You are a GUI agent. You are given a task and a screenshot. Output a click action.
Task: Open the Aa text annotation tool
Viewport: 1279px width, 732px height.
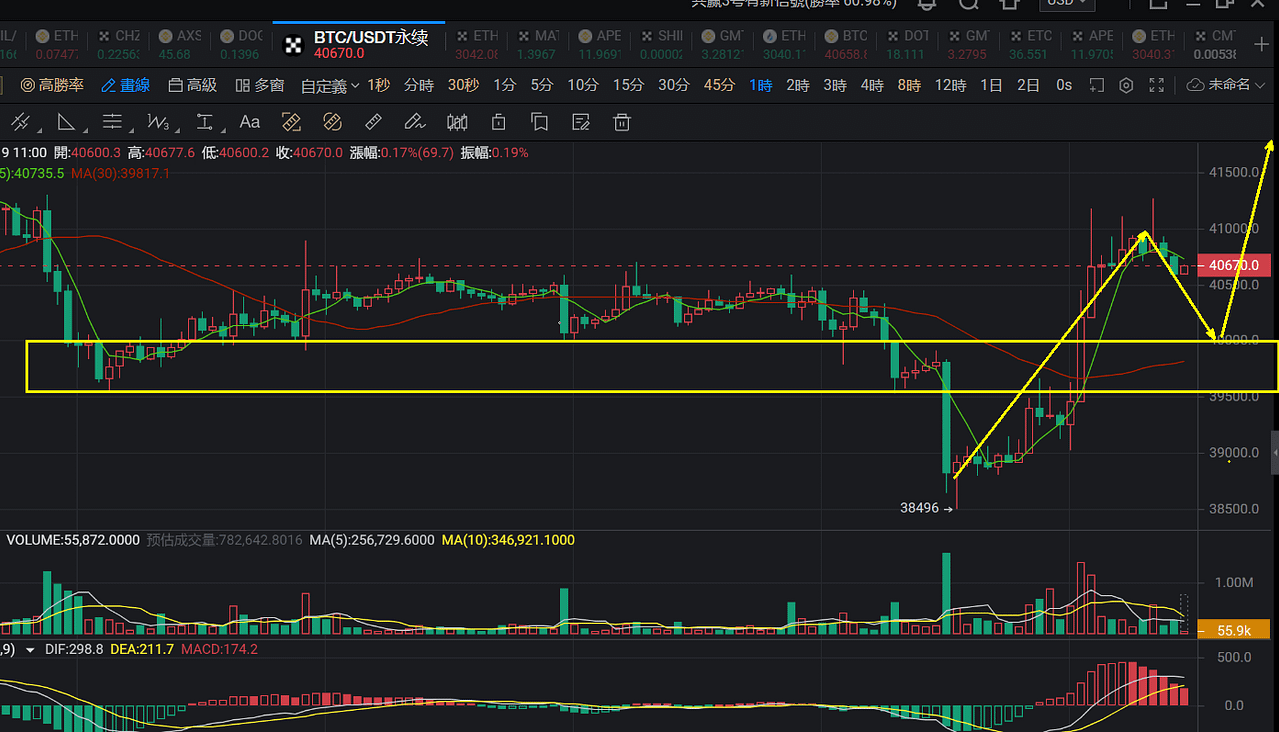249,123
